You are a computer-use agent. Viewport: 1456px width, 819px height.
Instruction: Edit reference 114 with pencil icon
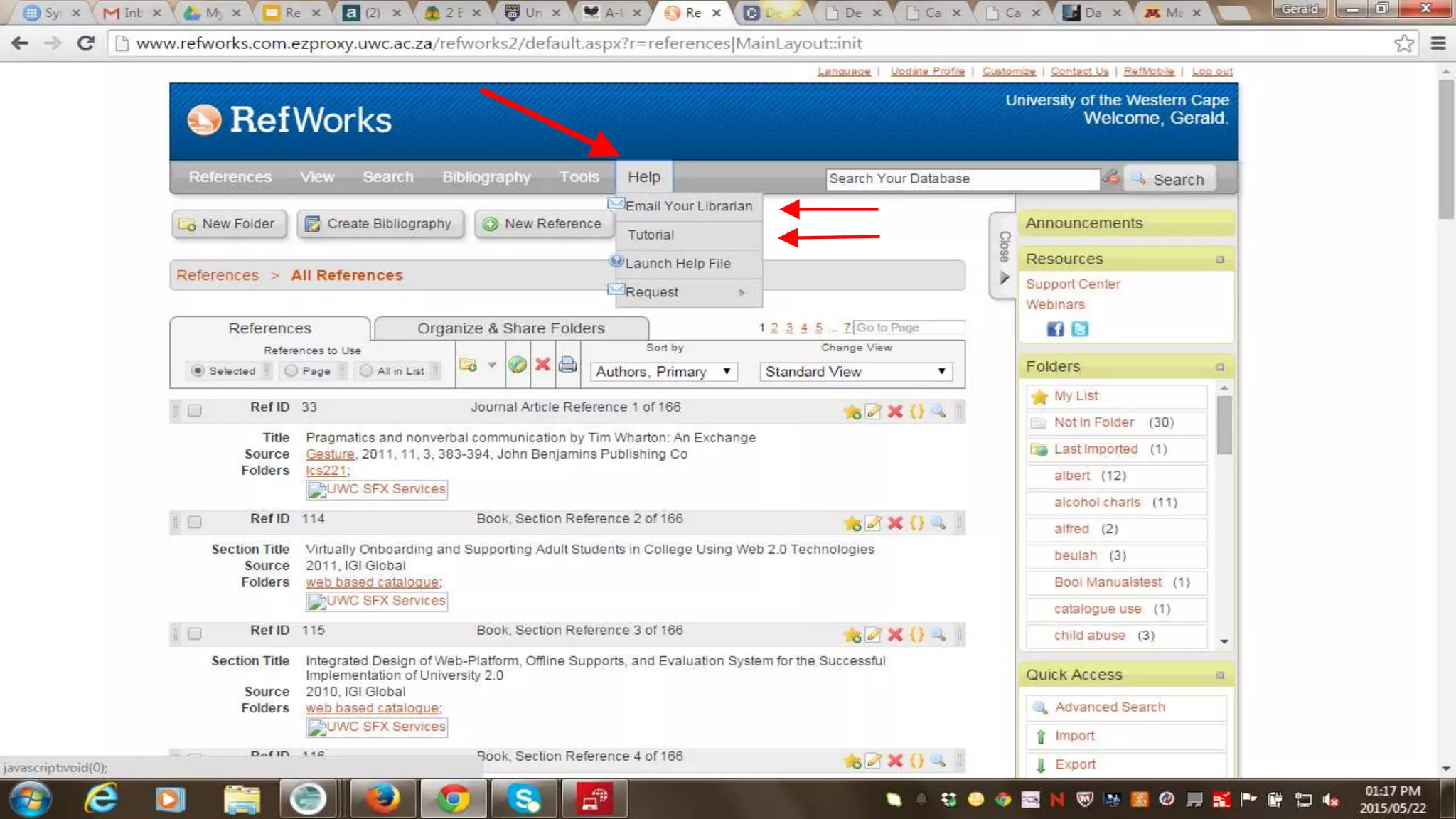click(x=873, y=523)
